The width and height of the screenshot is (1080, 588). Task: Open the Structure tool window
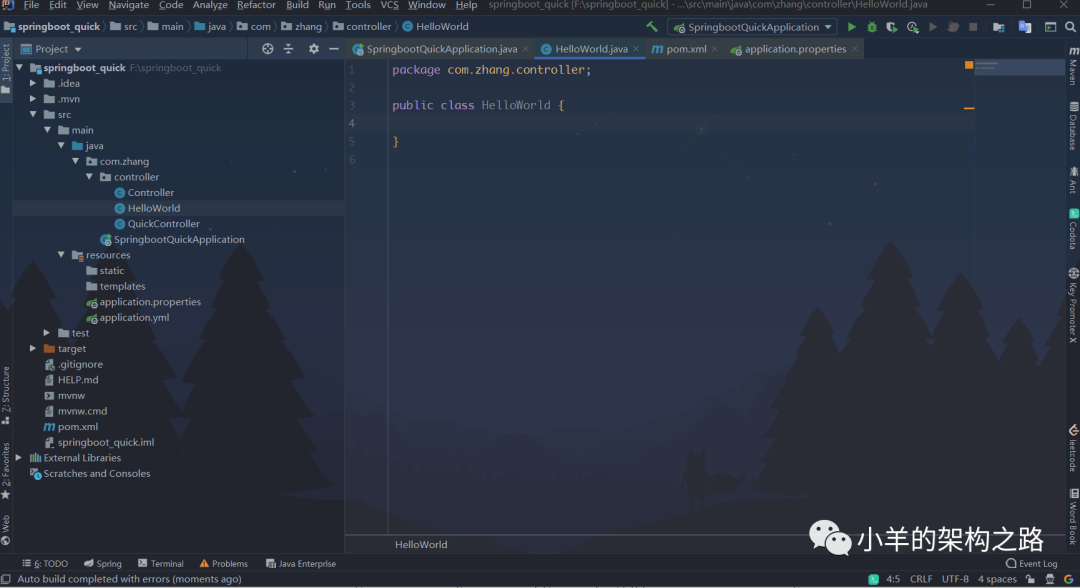[x=6, y=395]
